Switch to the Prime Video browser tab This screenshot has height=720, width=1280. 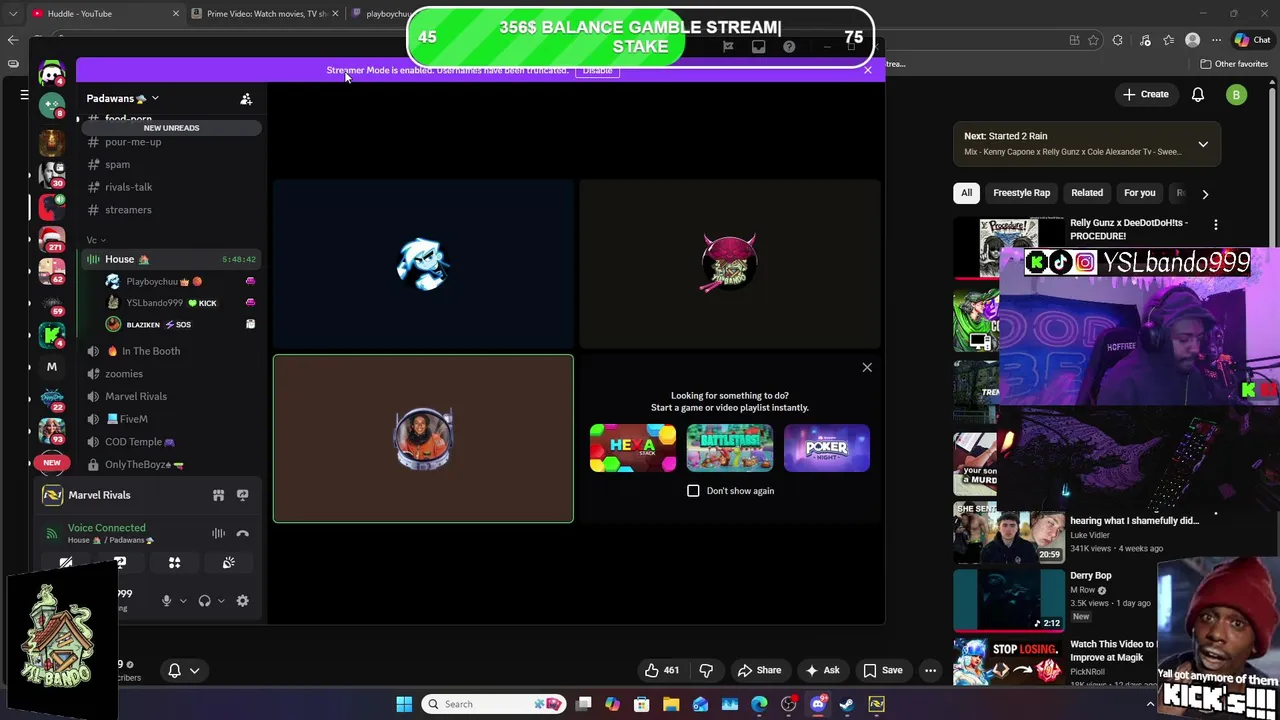click(x=265, y=14)
